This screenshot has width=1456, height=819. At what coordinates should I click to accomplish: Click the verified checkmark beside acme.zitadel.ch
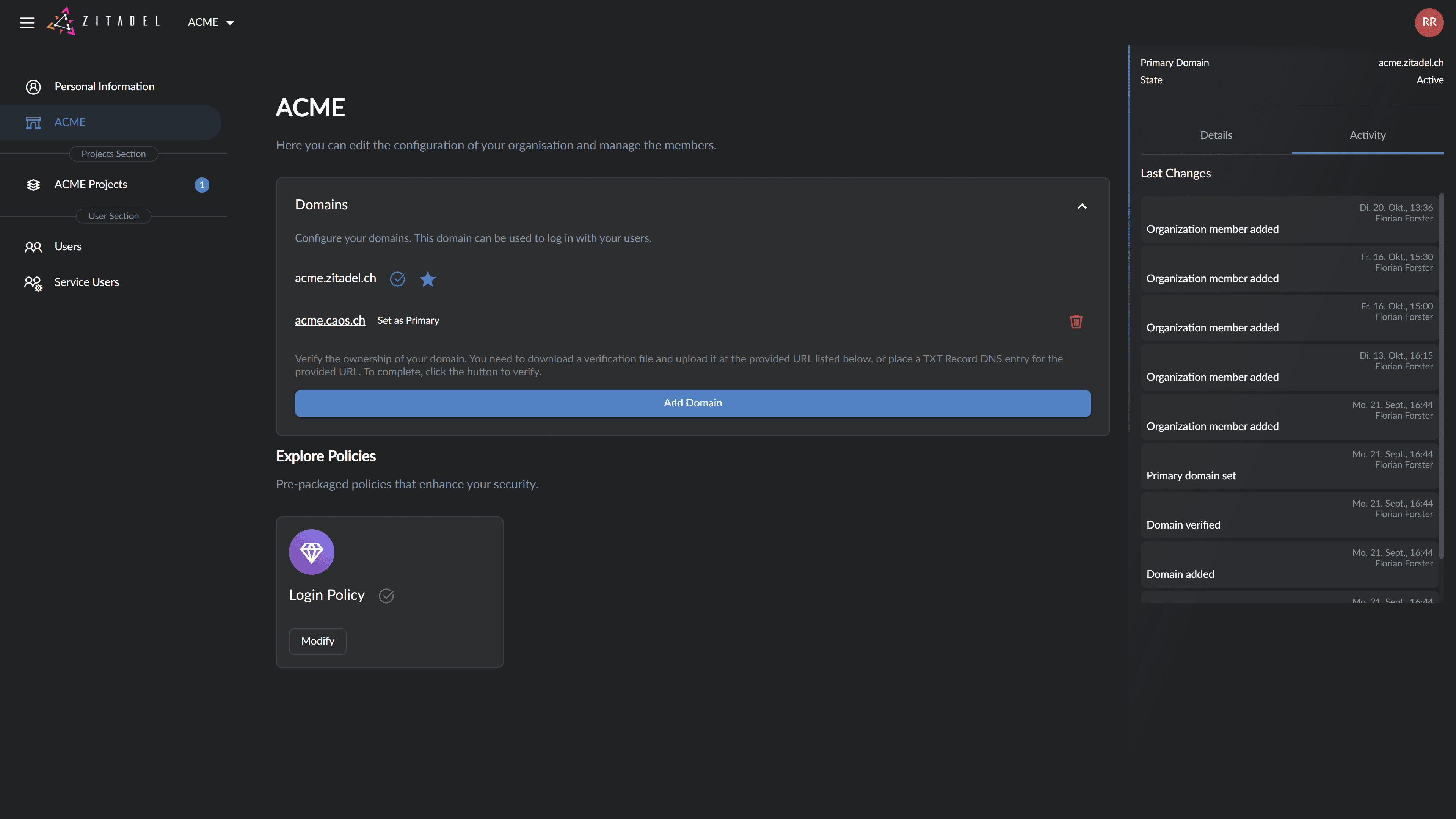point(397,279)
